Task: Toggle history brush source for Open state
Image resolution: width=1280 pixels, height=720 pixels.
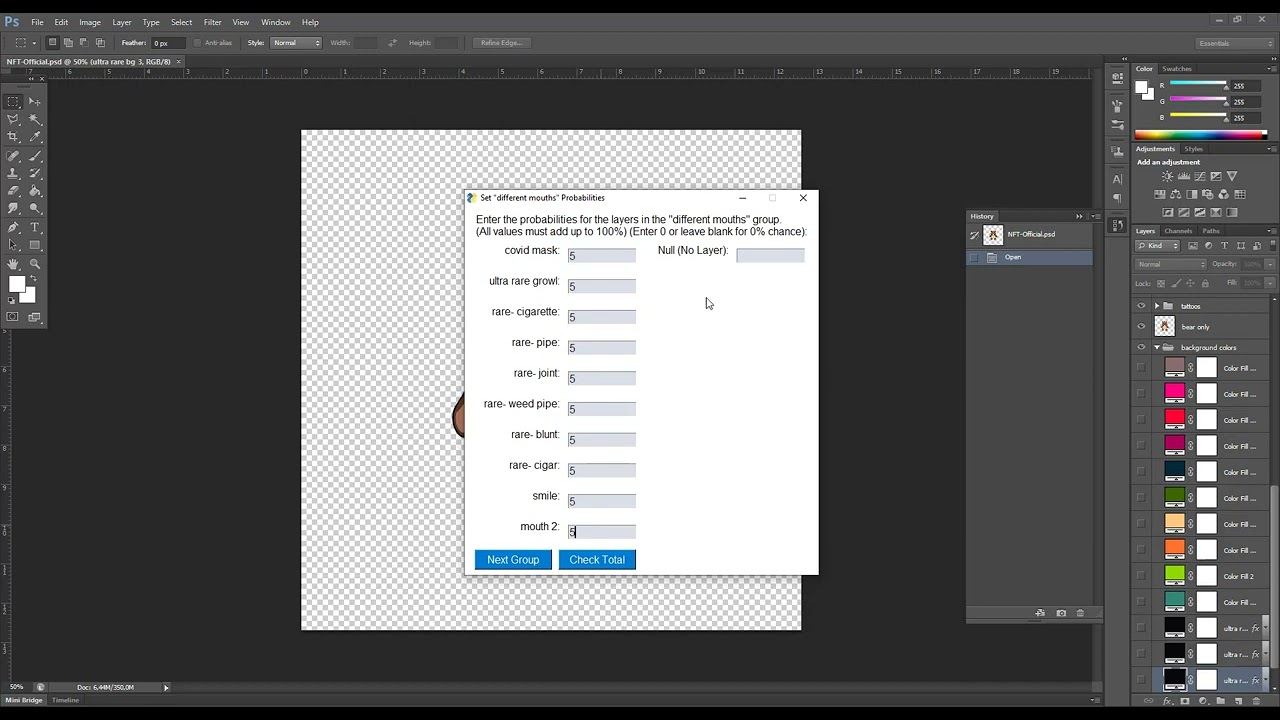Action: [x=974, y=257]
